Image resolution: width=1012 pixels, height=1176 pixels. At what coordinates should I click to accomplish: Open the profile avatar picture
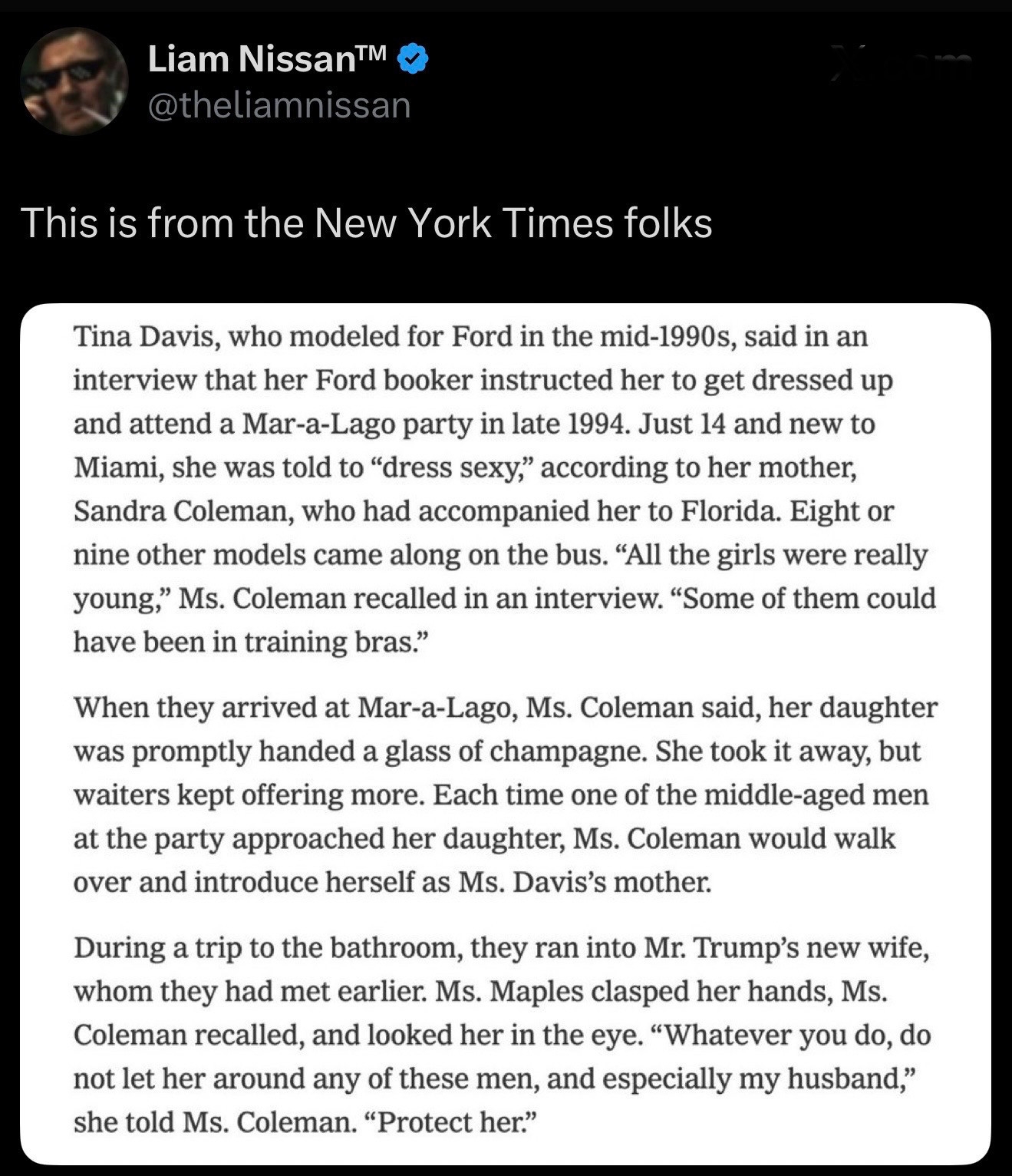(x=74, y=81)
